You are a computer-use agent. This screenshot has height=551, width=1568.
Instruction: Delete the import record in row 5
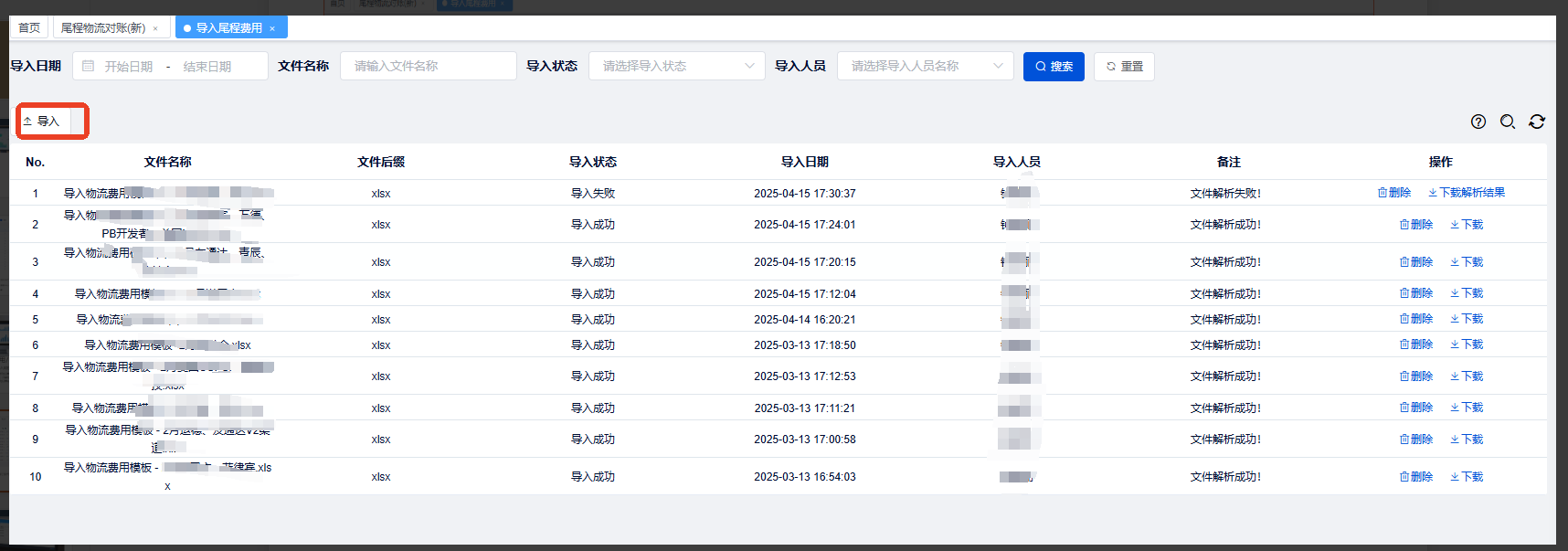1416,319
